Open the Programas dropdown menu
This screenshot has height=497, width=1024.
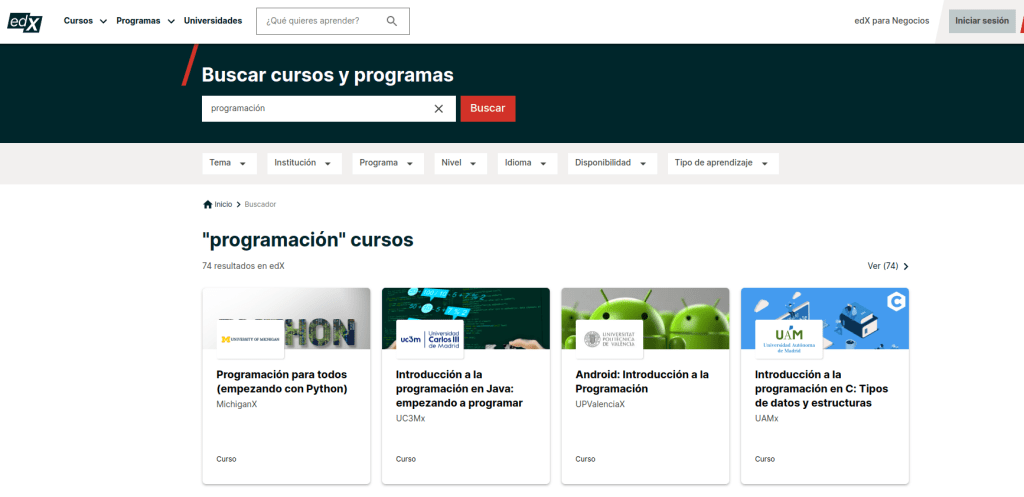click(x=146, y=21)
